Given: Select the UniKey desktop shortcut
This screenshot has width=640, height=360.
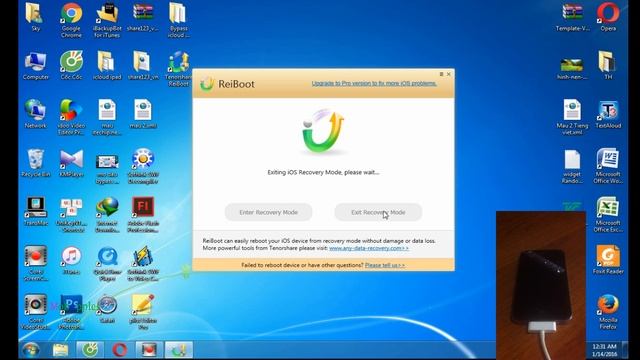Looking at the screenshot, I should [71, 215].
